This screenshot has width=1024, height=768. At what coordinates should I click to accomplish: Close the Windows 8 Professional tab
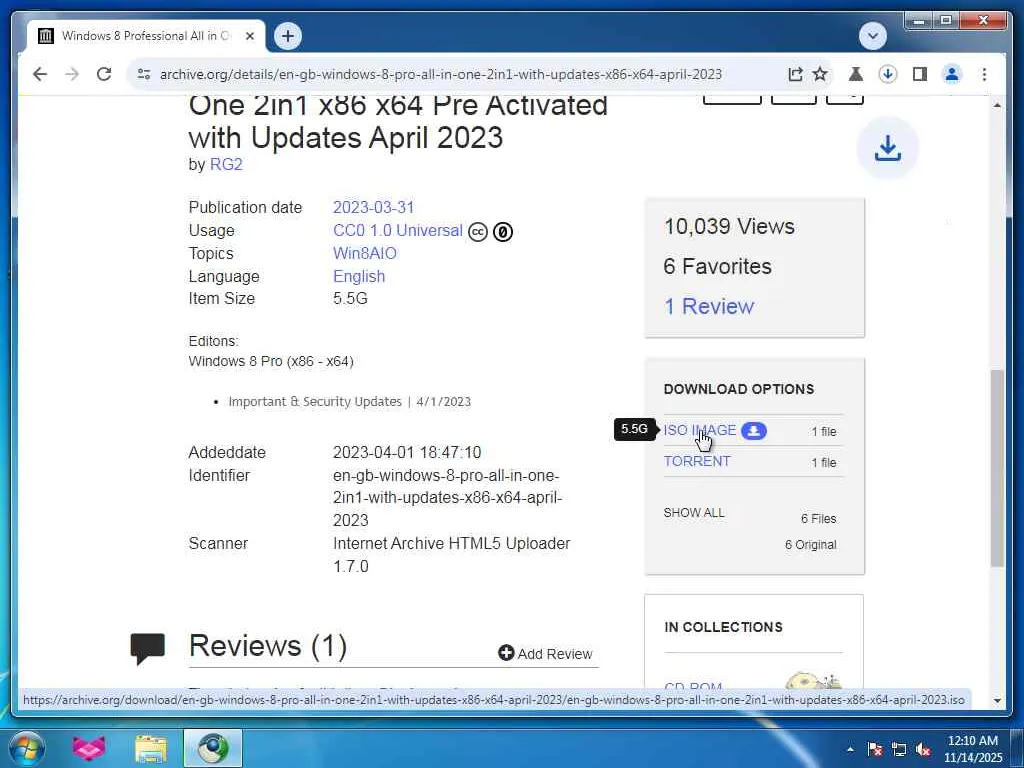[x=249, y=36]
